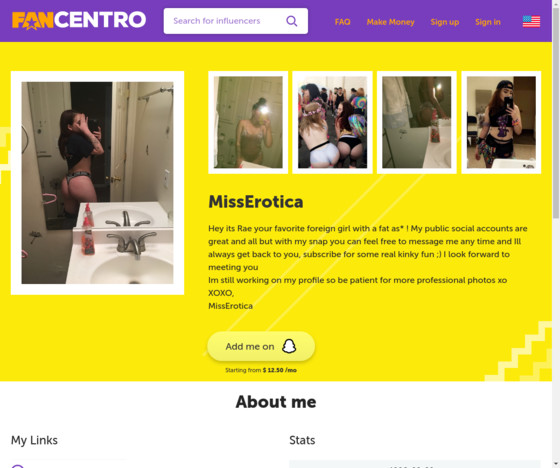Open the large main profile photo
This screenshot has width=560, height=468.
click(x=98, y=183)
